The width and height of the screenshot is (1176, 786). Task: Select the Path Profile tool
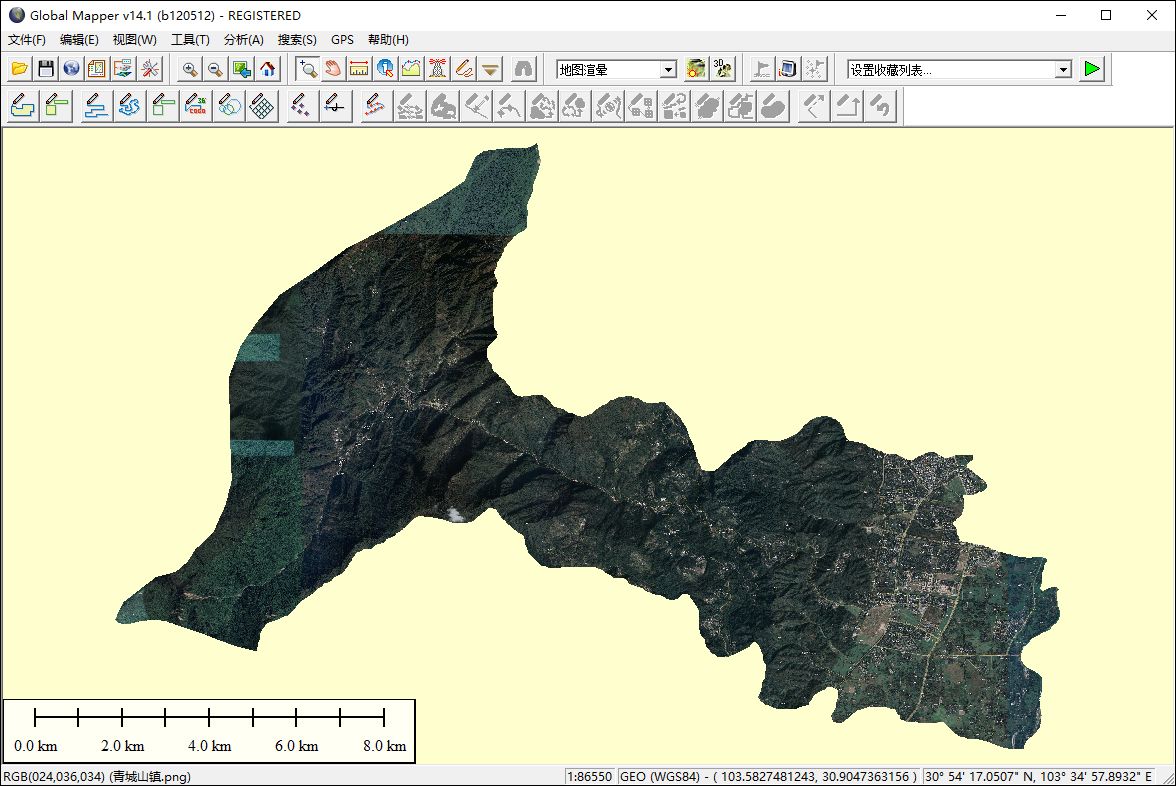click(x=411, y=69)
